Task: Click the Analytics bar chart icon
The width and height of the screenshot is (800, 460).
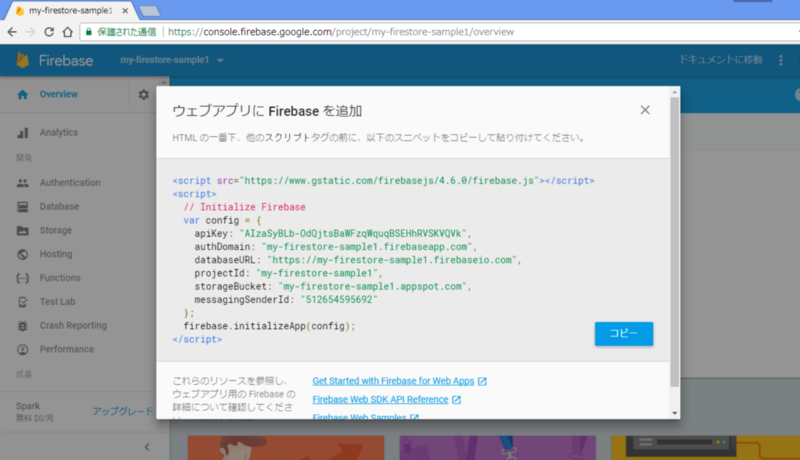Action: tap(22, 133)
